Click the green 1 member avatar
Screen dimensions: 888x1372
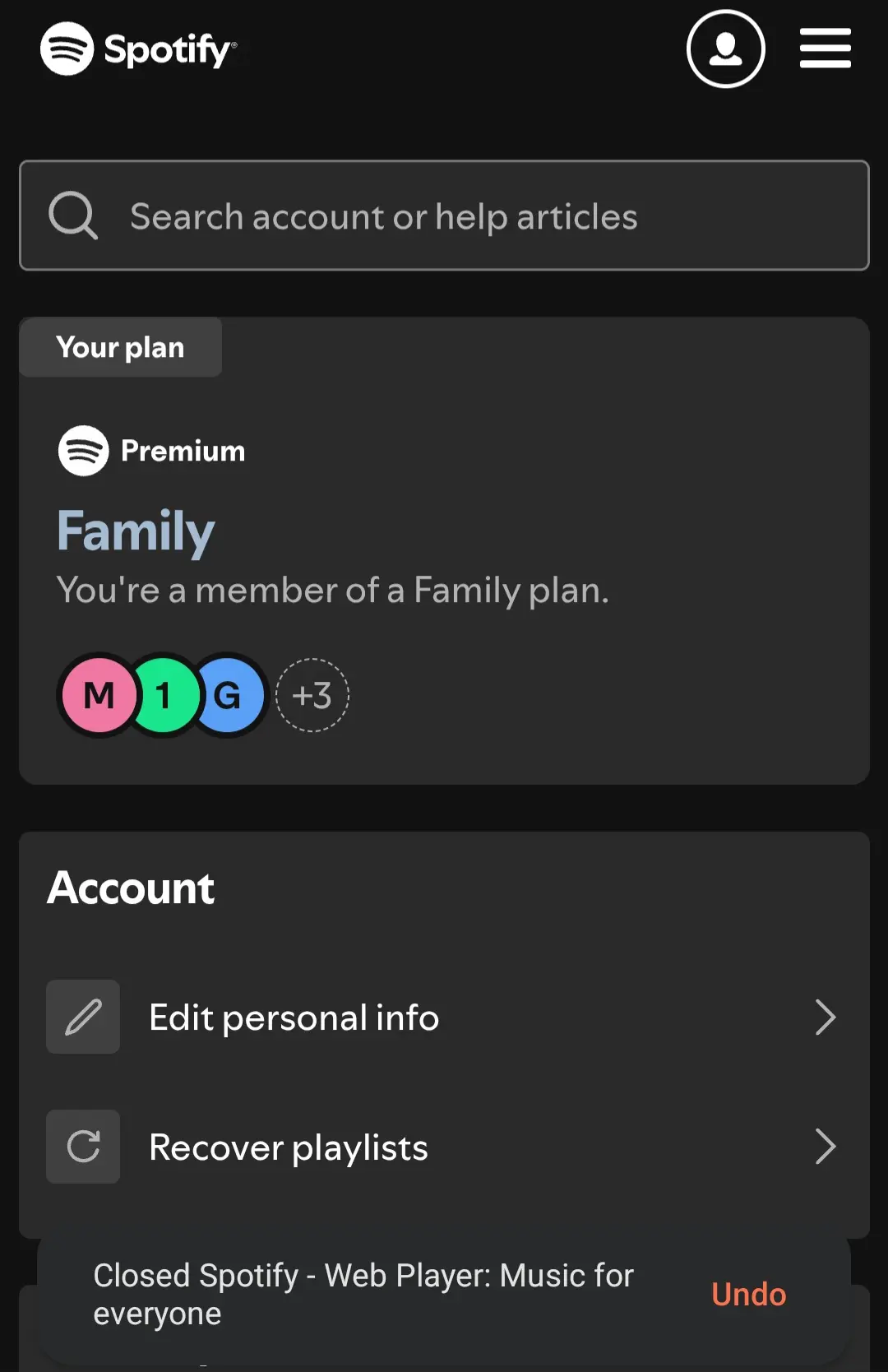[x=164, y=695]
